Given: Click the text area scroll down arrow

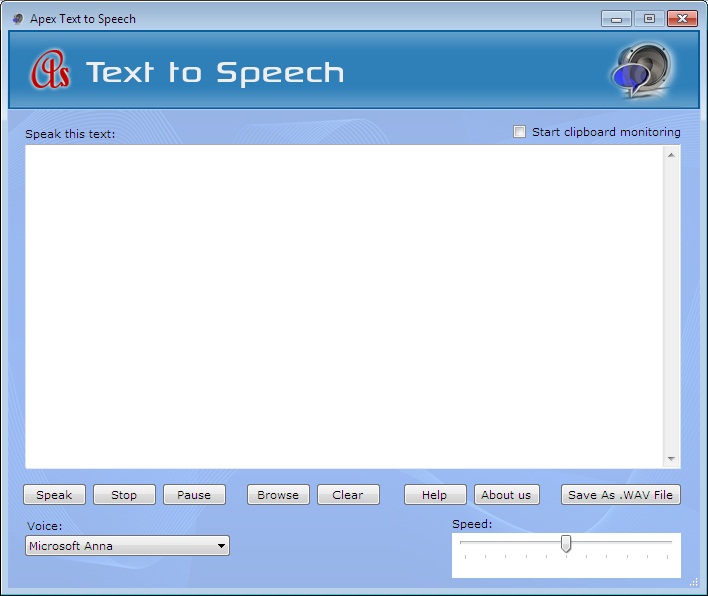Looking at the screenshot, I should point(671,458).
